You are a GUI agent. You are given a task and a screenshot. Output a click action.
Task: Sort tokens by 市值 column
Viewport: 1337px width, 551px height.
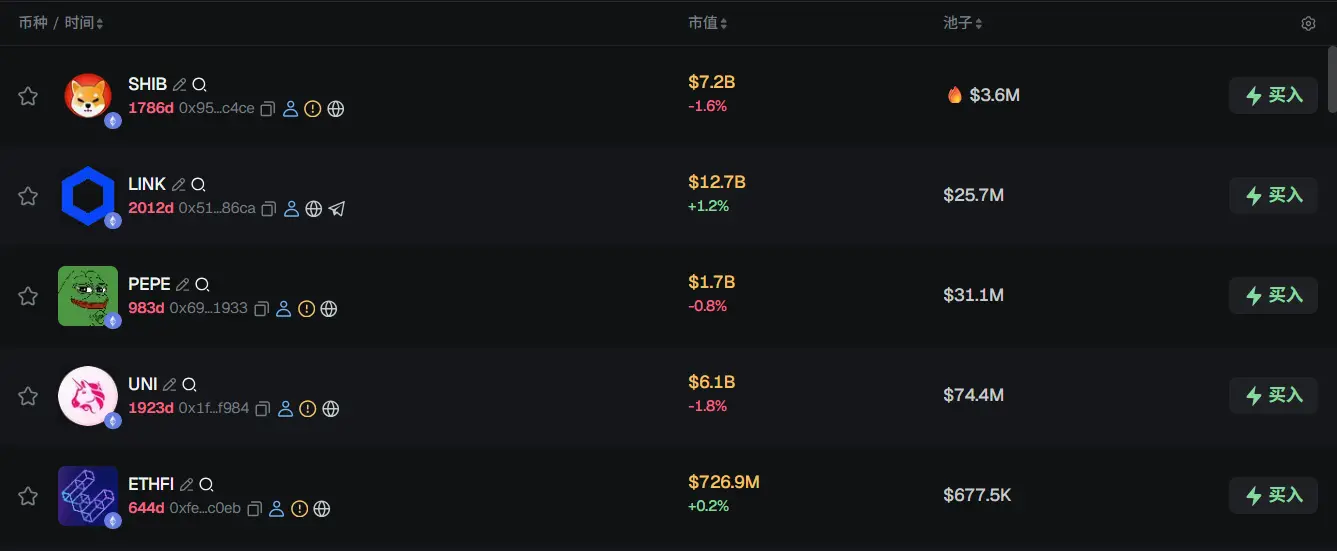708,23
